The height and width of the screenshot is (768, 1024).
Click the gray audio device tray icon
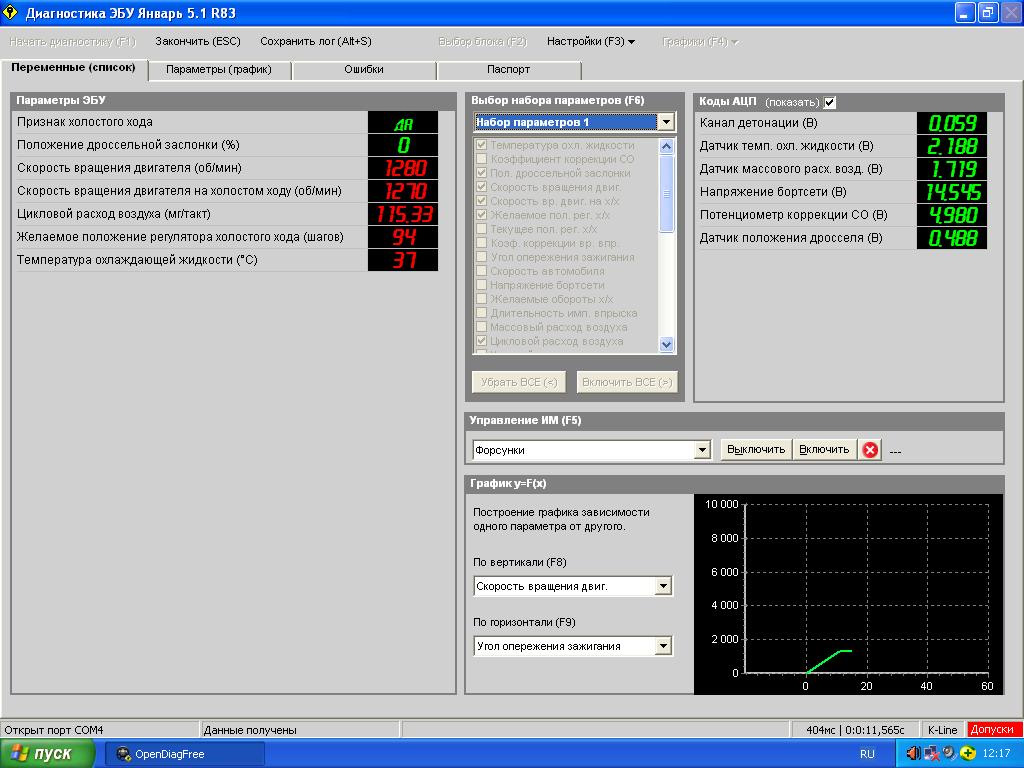click(x=949, y=753)
